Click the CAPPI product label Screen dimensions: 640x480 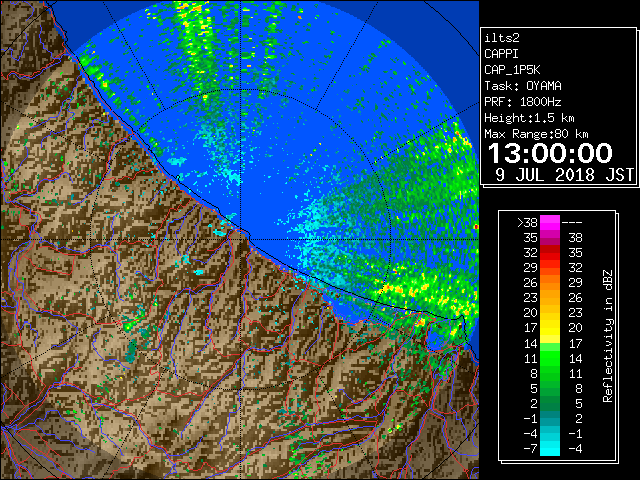point(501,54)
